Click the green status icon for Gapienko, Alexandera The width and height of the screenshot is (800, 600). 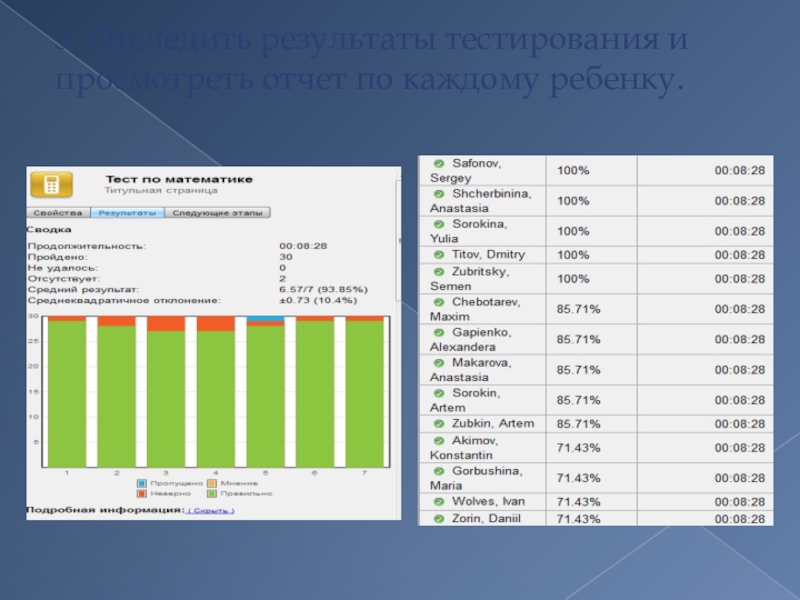(x=439, y=333)
